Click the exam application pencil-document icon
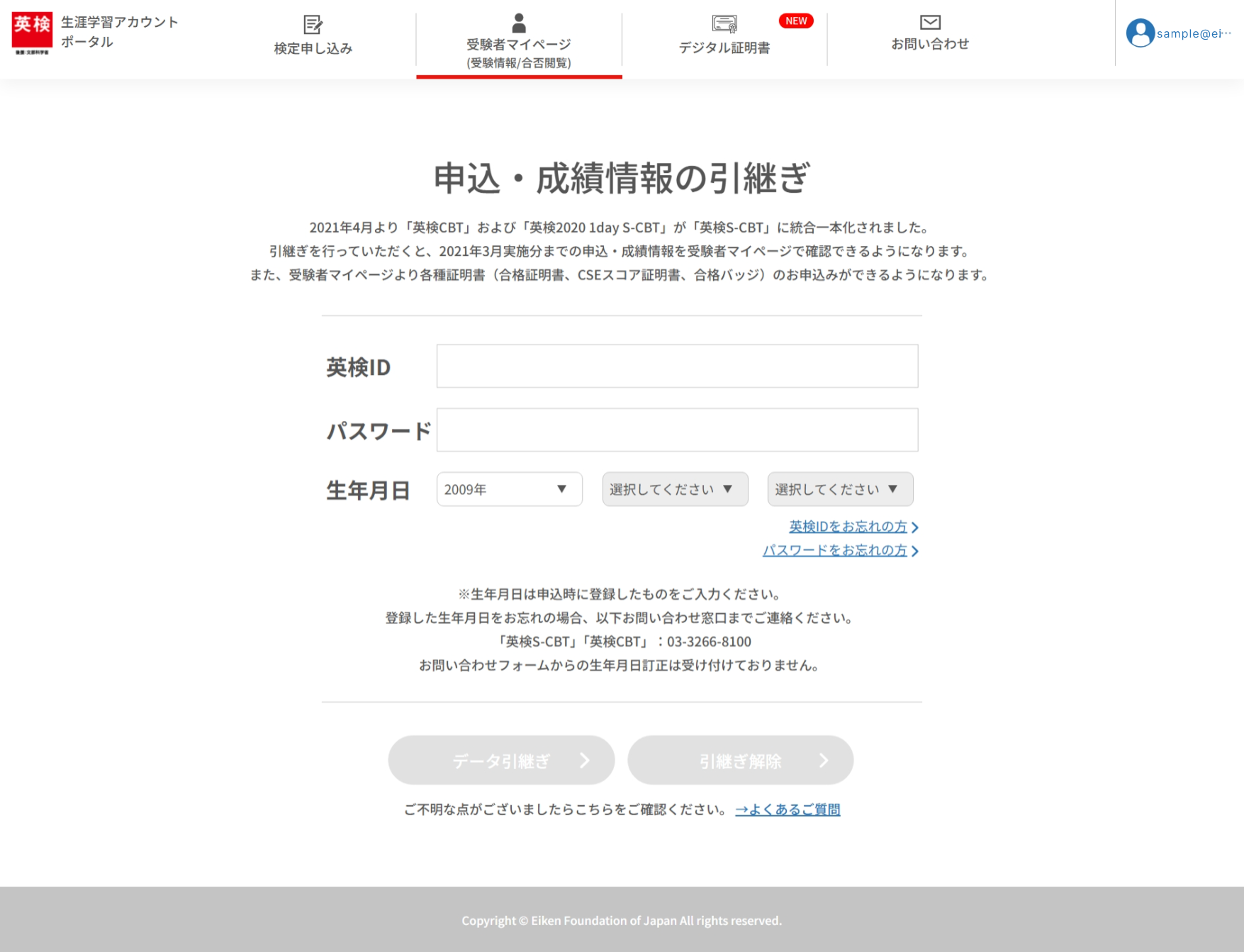Viewport: 1244px width, 952px height. 313,25
